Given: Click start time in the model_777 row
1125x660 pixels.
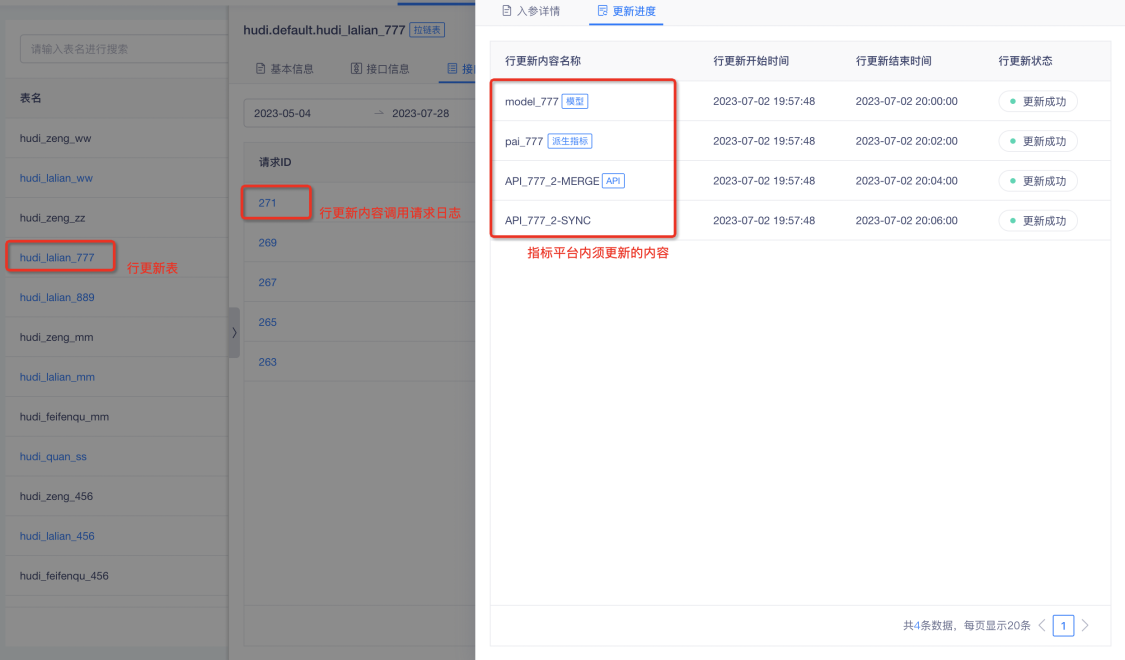Looking at the screenshot, I should click(x=764, y=101).
